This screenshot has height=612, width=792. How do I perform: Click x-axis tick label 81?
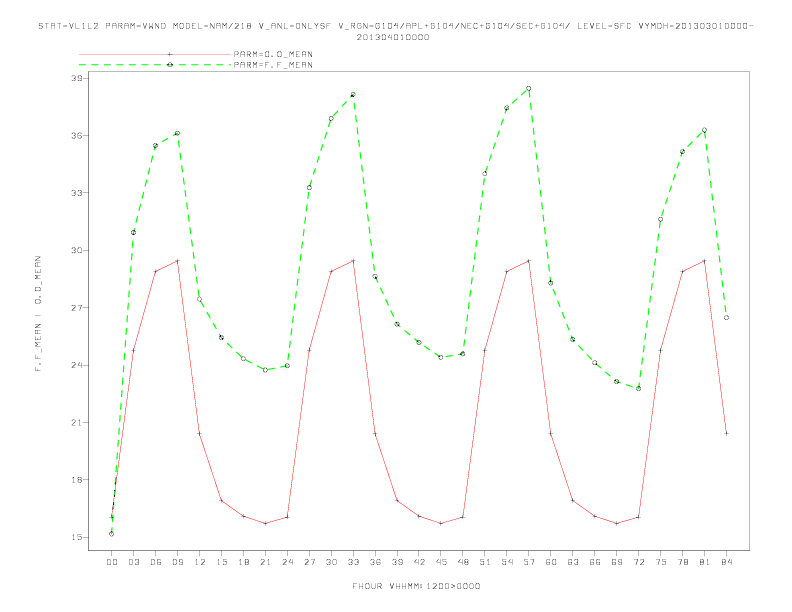coord(705,562)
